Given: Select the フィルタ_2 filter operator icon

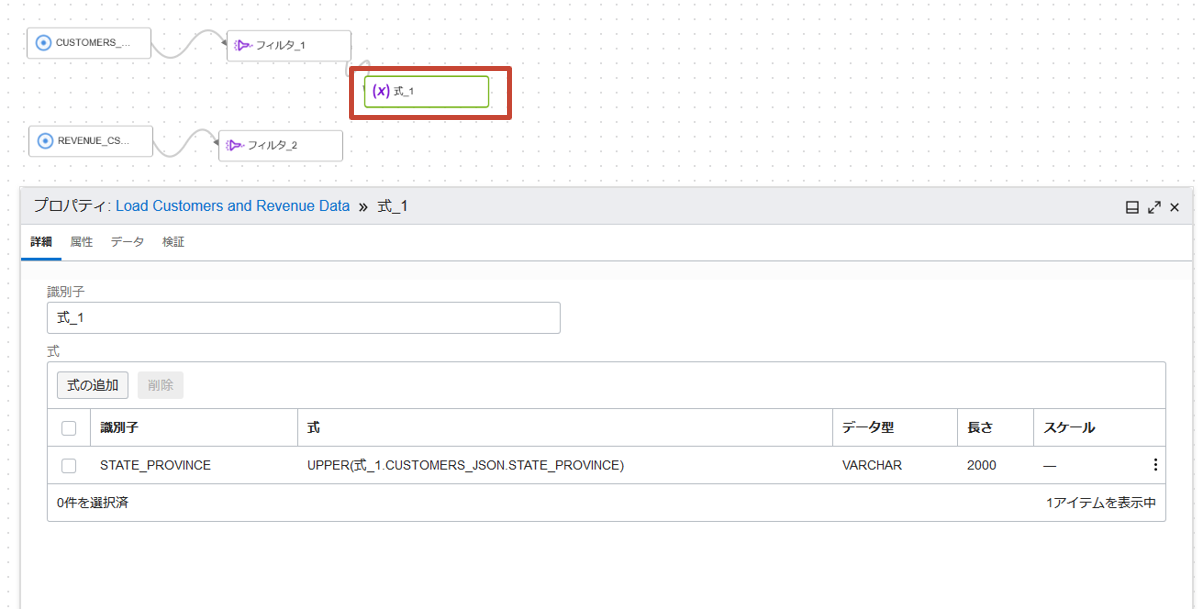Looking at the screenshot, I should click(x=235, y=145).
